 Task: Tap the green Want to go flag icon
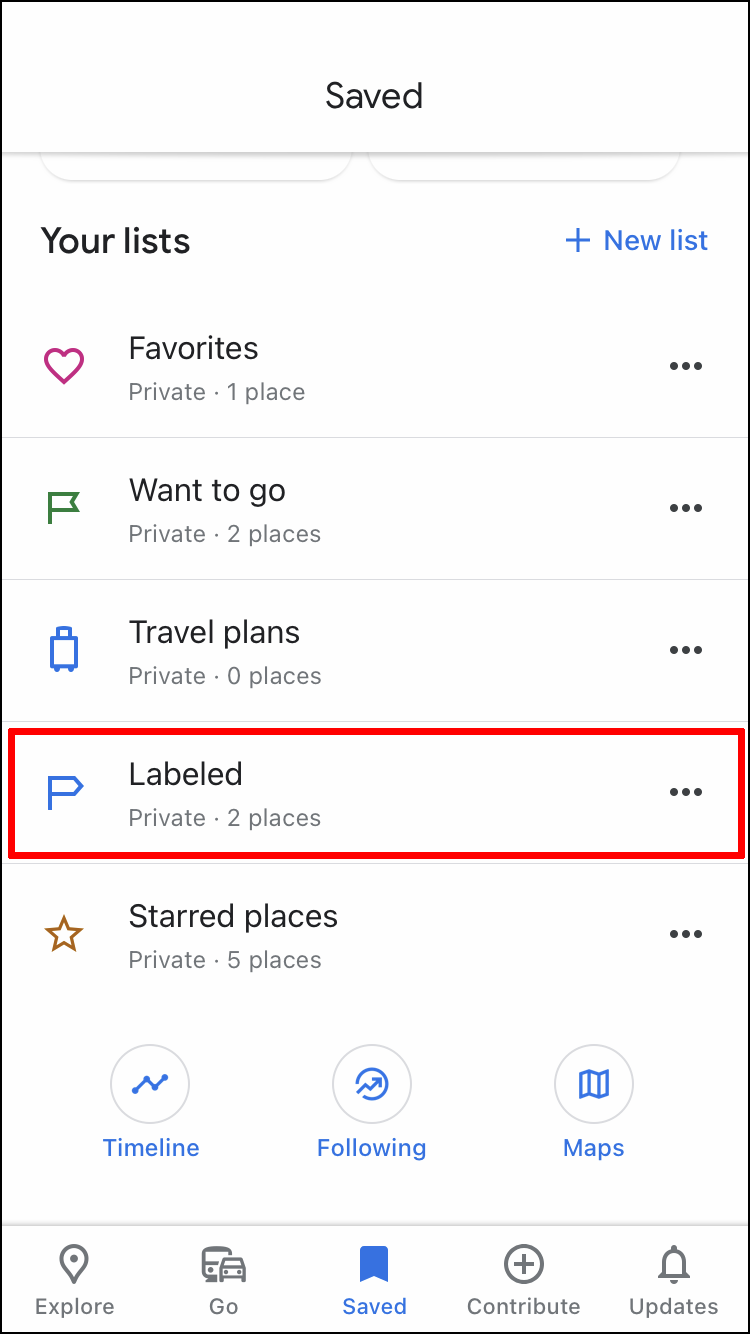coord(64,508)
